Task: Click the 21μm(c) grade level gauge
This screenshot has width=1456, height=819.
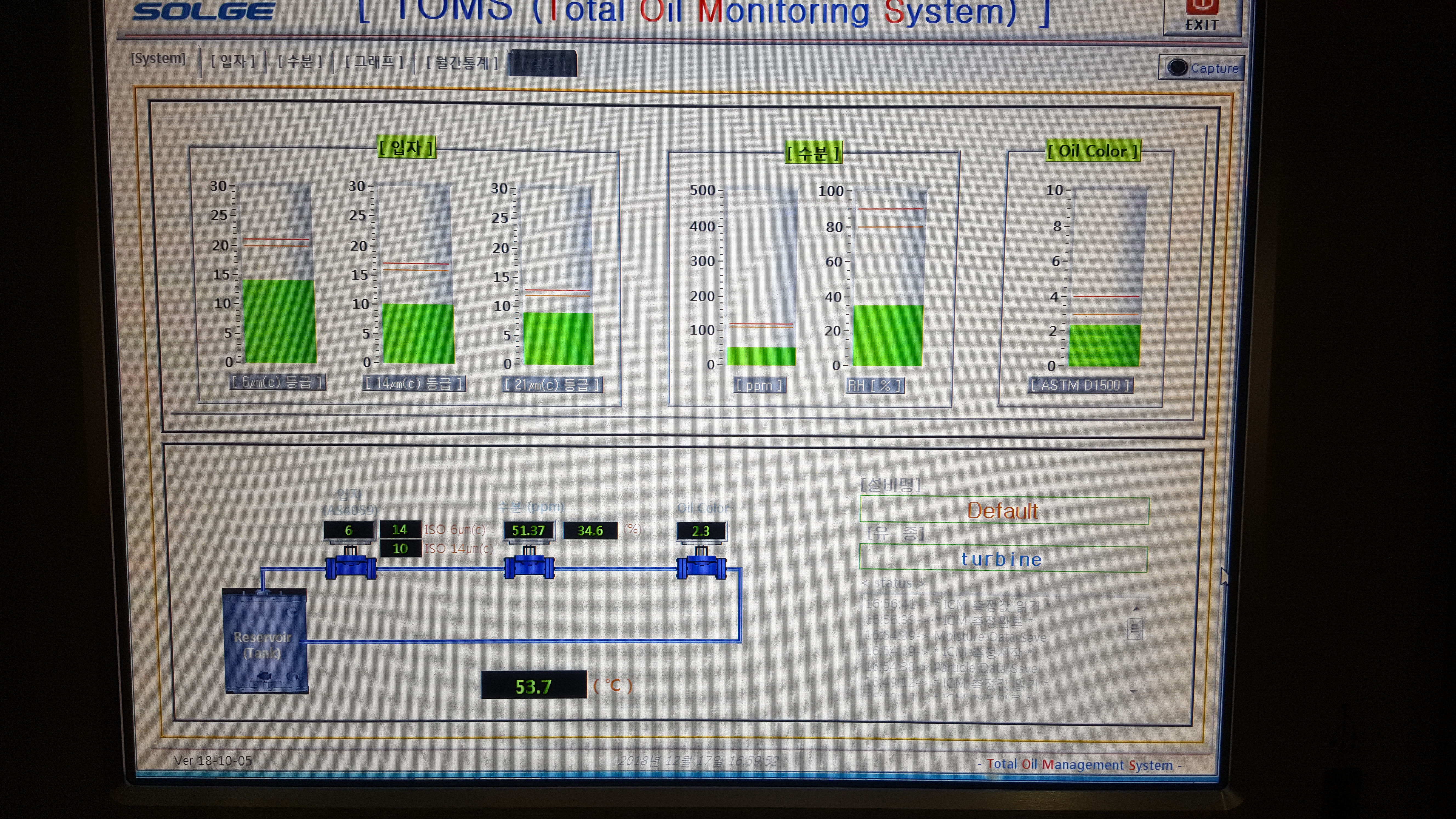Action: [x=557, y=276]
